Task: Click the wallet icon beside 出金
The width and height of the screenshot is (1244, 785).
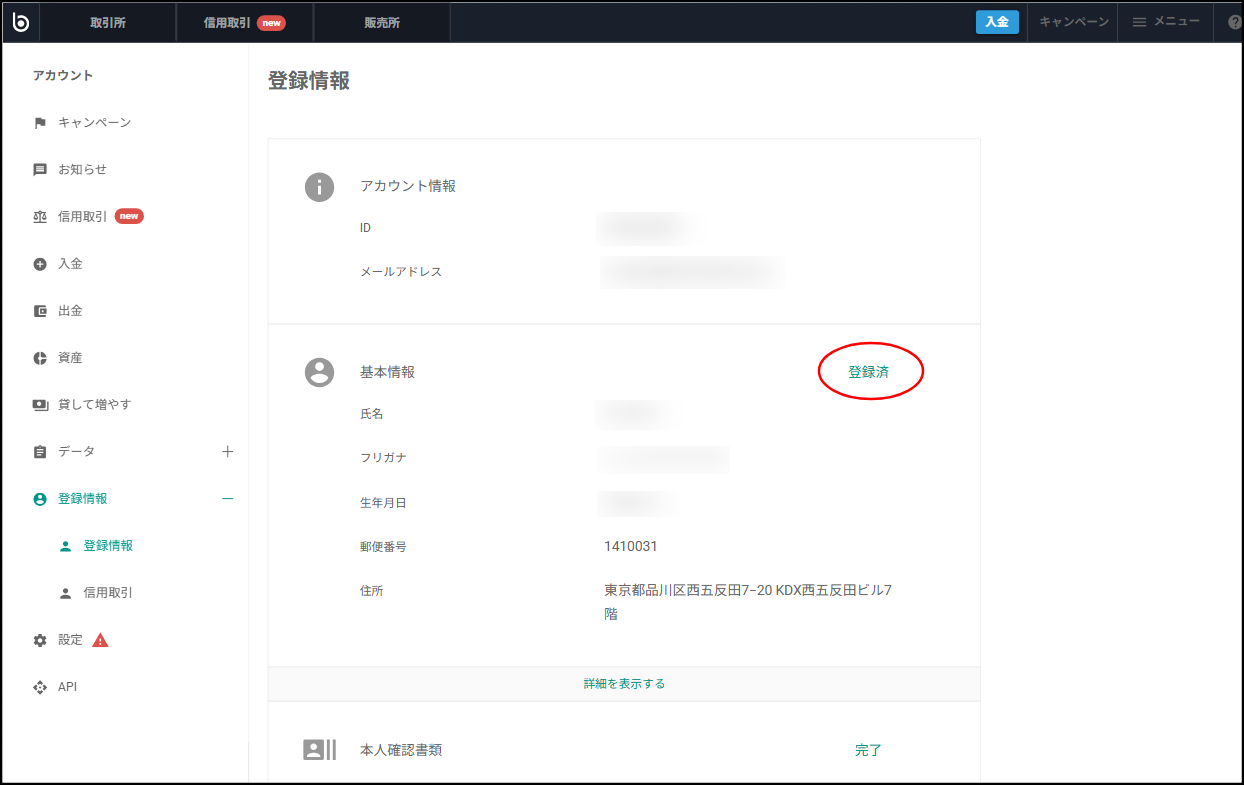Action: point(40,311)
